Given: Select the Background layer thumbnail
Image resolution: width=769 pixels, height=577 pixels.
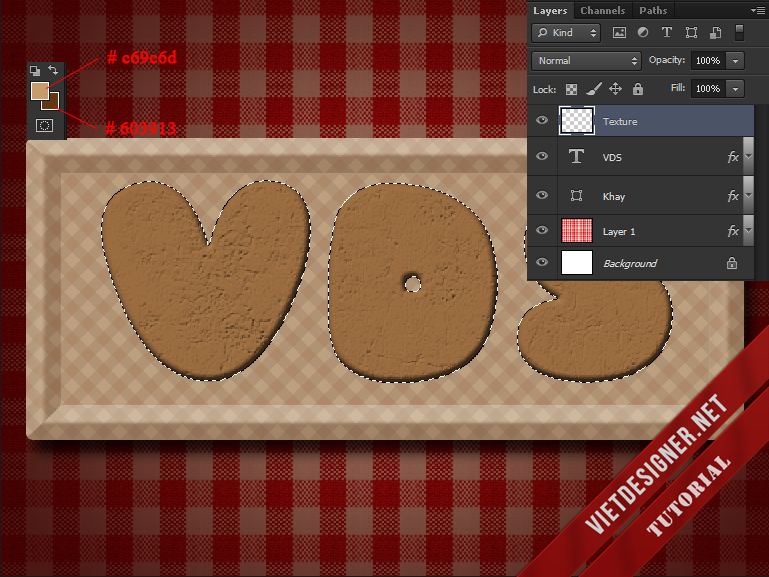Looking at the screenshot, I should (577, 263).
